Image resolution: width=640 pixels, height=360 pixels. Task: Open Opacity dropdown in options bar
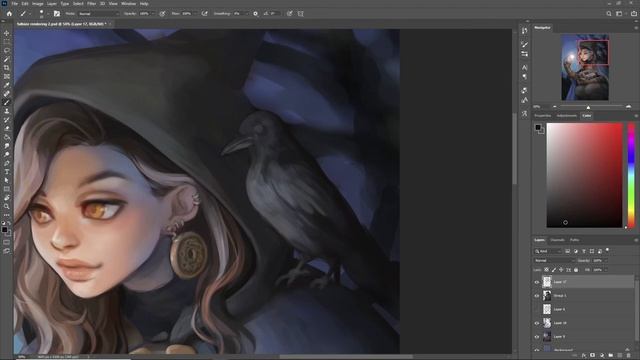pyautogui.click(x=153, y=13)
